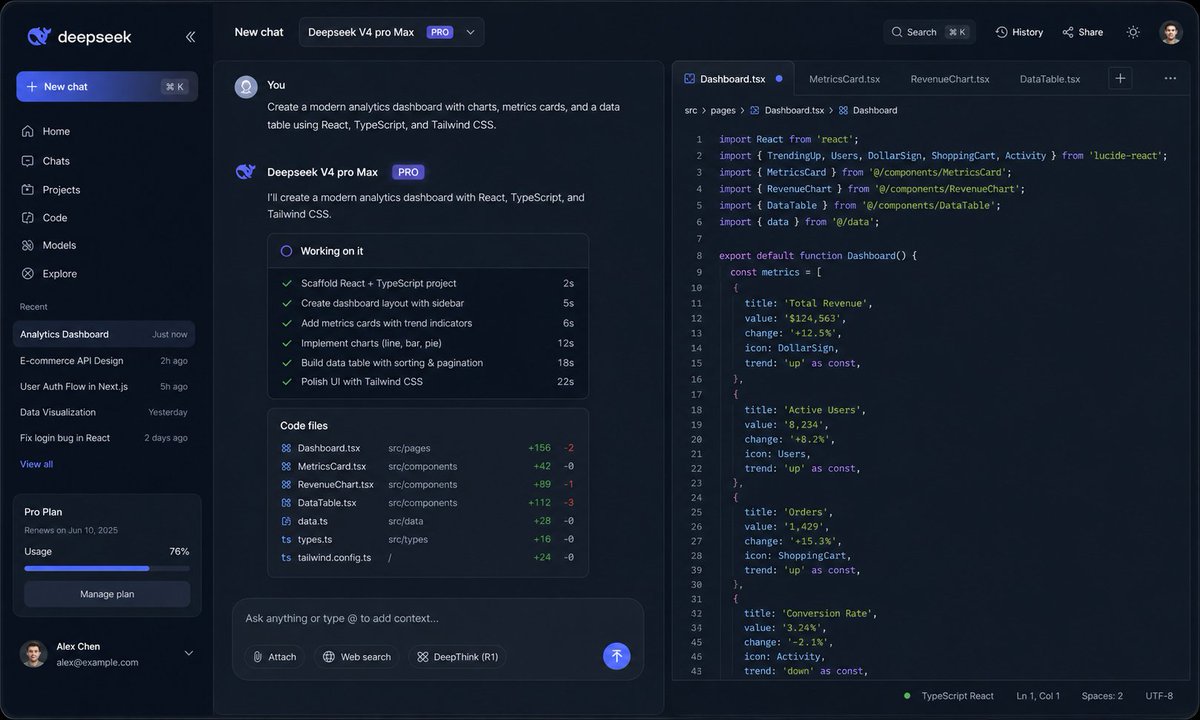Click the Chats icon in sidebar
The image size is (1200, 720).
tap(28, 161)
